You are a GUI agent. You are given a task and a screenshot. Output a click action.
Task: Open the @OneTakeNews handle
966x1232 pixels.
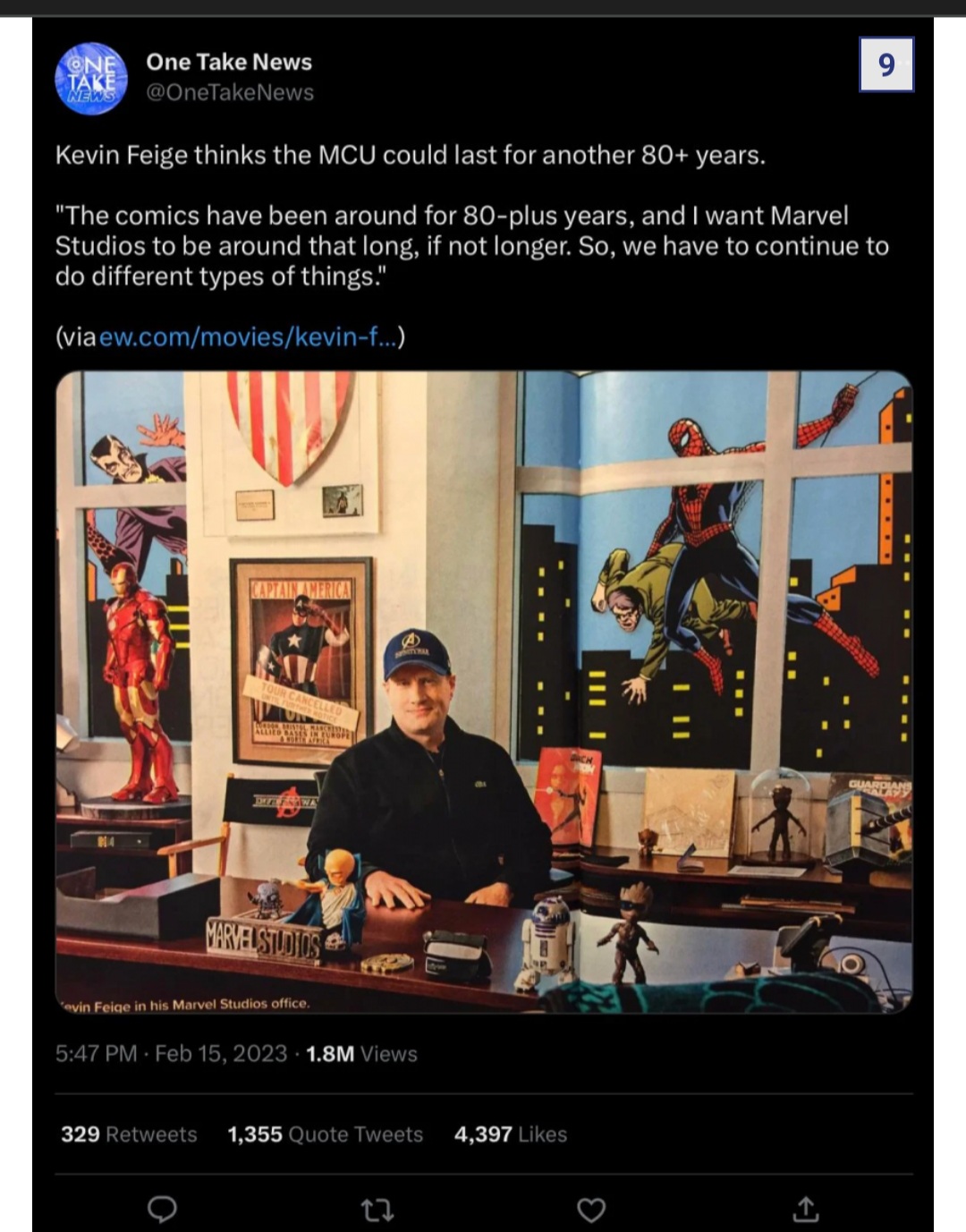click(x=230, y=92)
